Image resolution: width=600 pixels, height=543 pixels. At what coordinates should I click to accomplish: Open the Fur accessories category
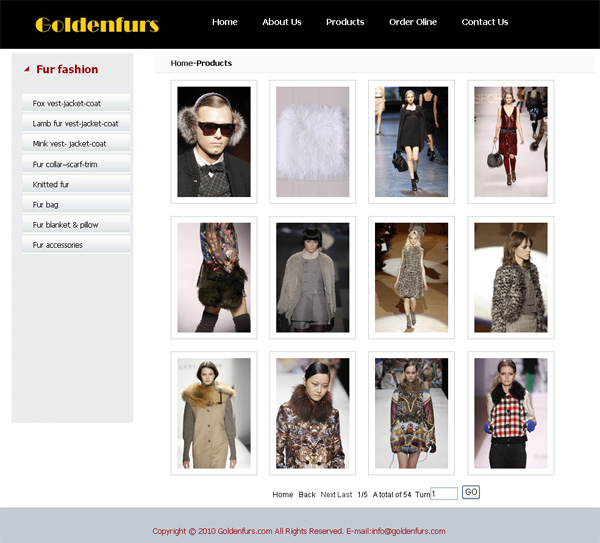(x=76, y=245)
